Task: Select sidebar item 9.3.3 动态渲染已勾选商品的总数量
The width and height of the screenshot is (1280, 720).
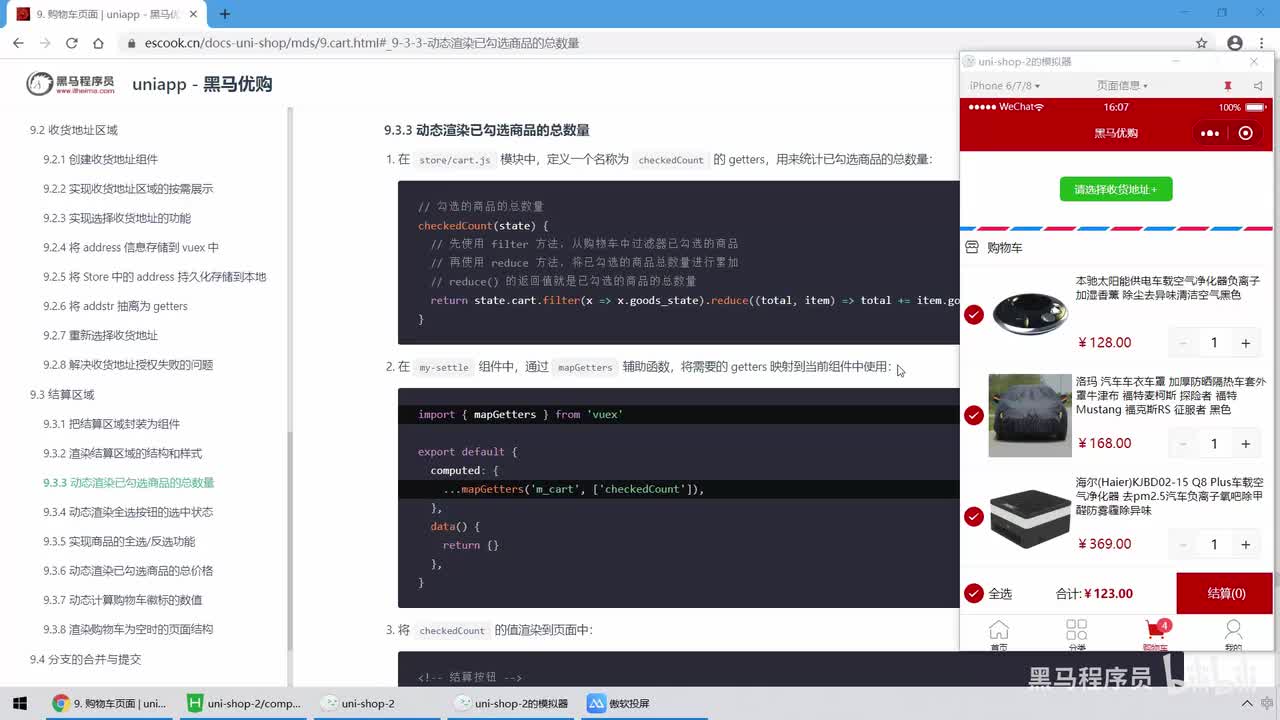Action: [x=128, y=483]
